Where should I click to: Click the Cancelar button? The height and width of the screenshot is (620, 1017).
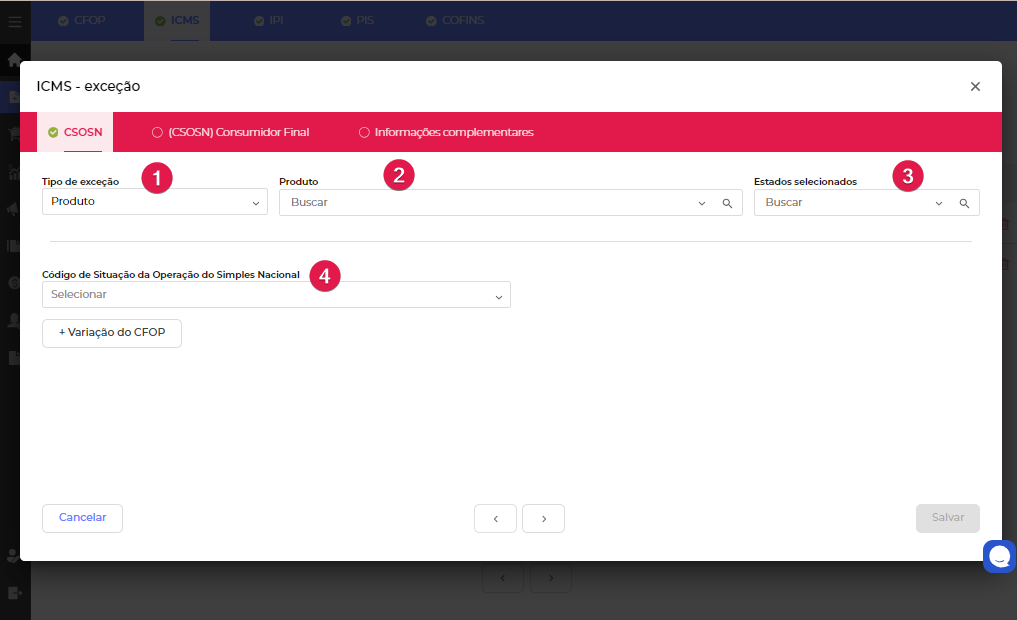(x=82, y=518)
